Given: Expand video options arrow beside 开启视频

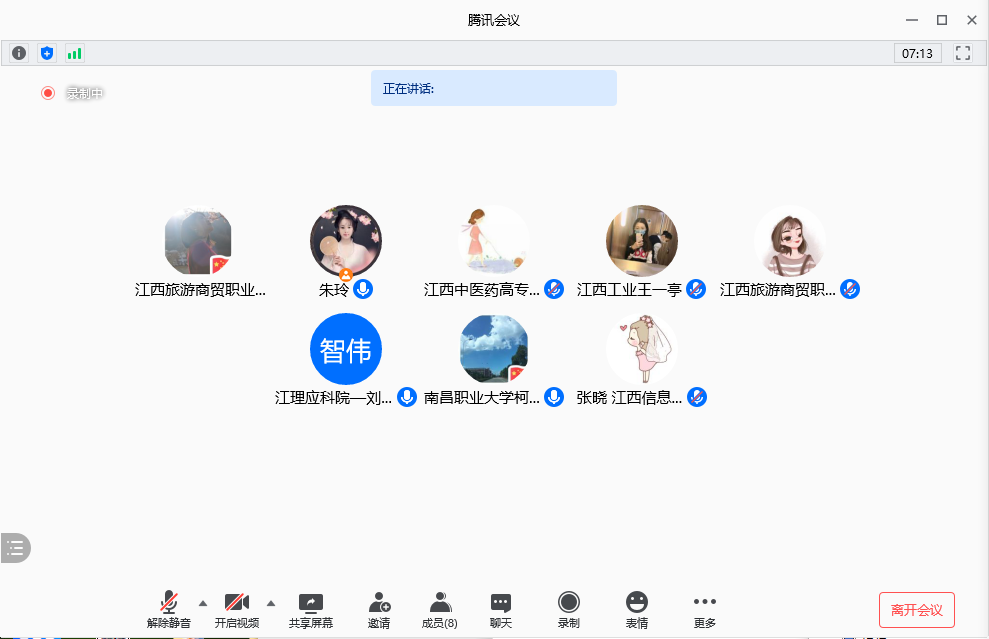Looking at the screenshot, I should 271,604.
